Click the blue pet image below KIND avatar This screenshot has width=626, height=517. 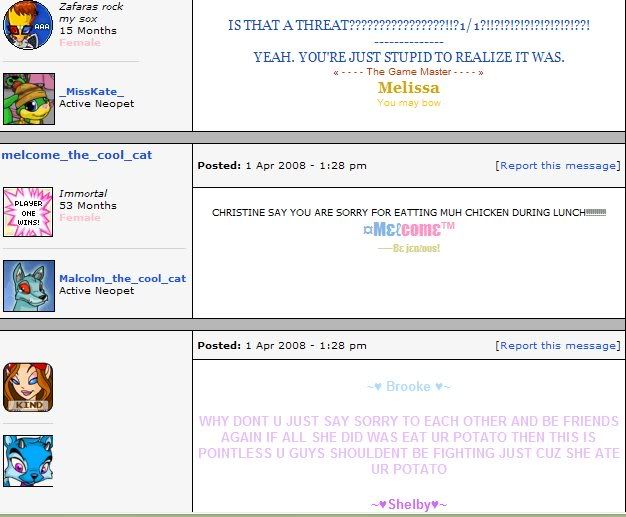pyautogui.click(x=28, y=460)
